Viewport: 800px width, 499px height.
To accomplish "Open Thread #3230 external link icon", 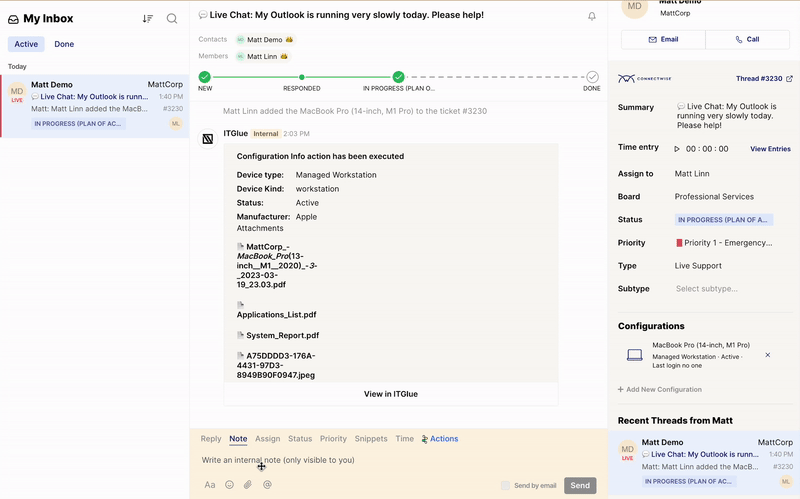I will pyautogui.click(x=789, y=79).
